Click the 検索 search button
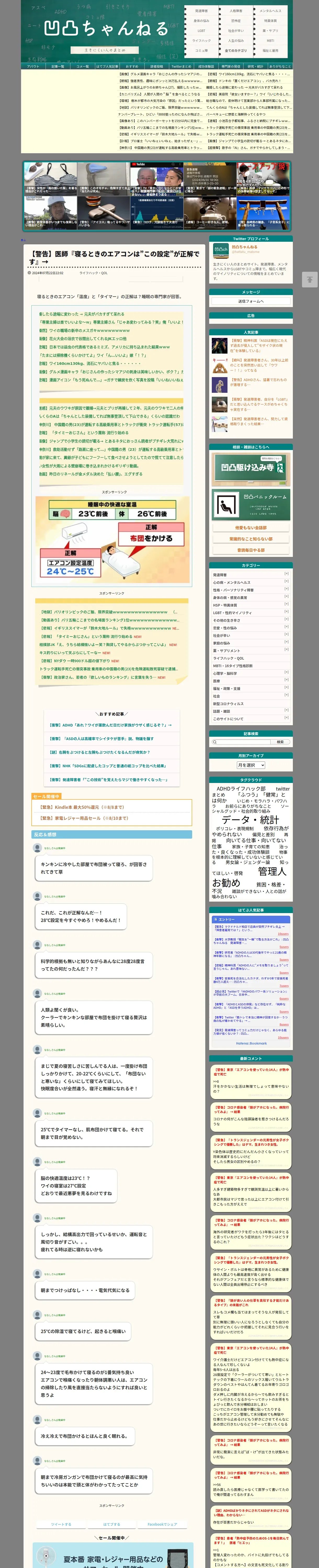The height and width of the screenshot is (1568, 319). [280, 742]
